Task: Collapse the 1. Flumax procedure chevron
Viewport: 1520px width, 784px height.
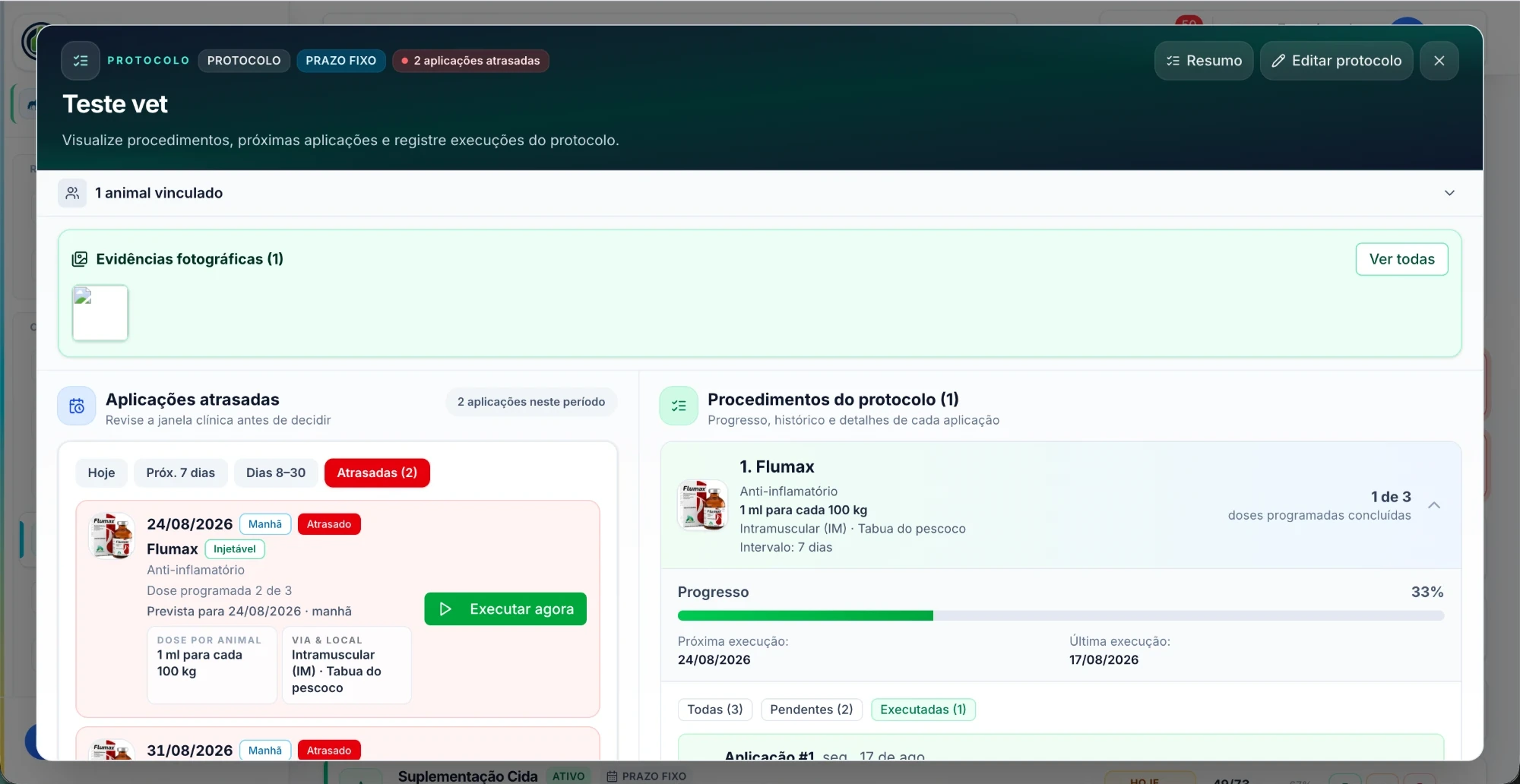Action: pos(1434,505)
